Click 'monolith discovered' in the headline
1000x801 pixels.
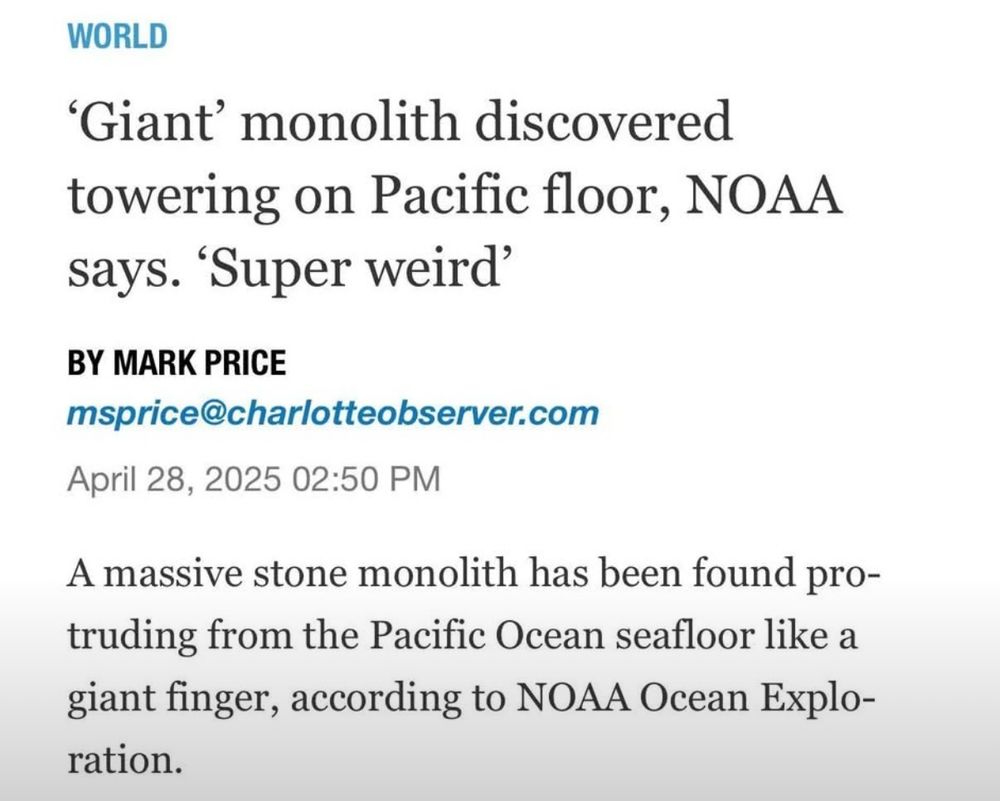pyautogui.click(x=486, y=121)
